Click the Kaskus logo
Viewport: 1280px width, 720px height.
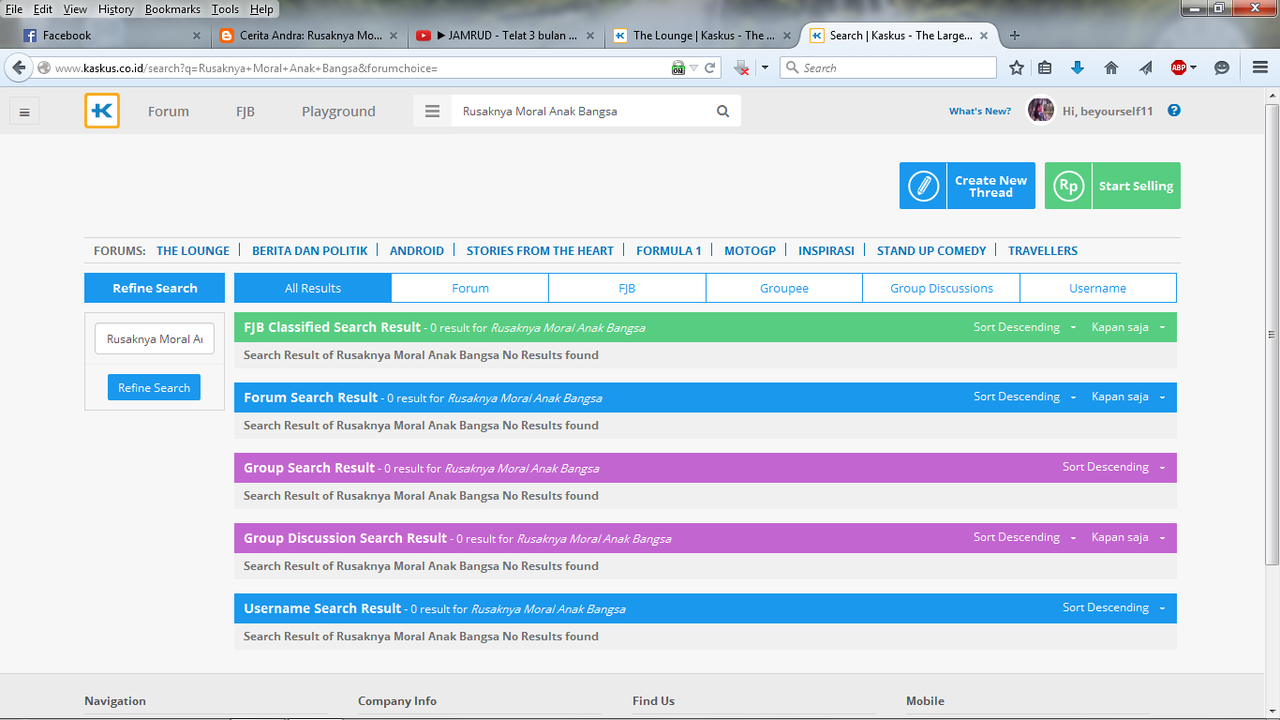click(x=102, y=111)
